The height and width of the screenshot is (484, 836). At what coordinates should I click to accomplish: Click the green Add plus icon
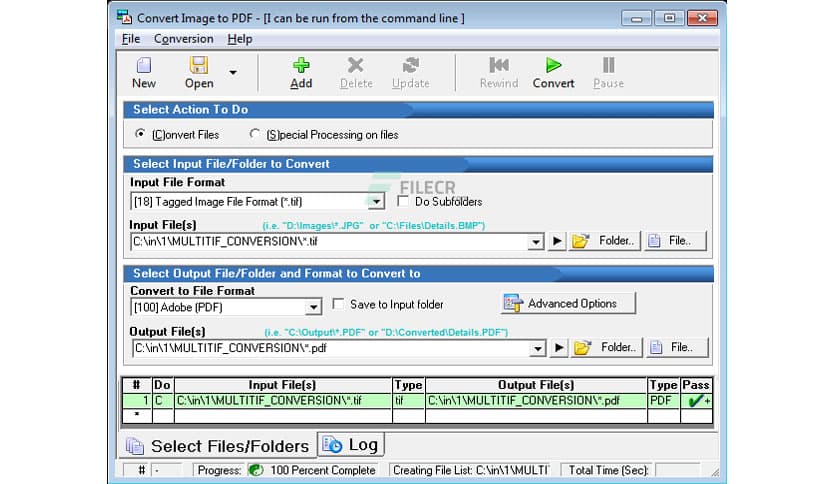click(x=301, y=66)
